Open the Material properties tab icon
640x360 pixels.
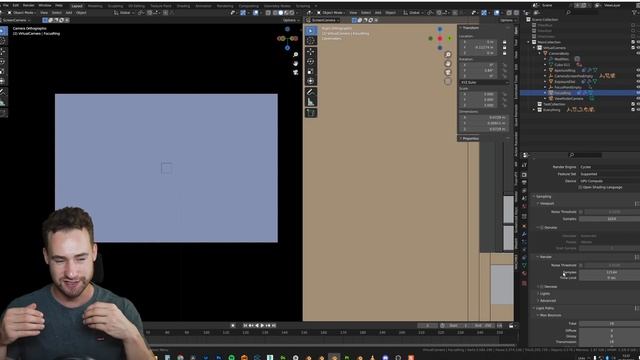point(524,273)
